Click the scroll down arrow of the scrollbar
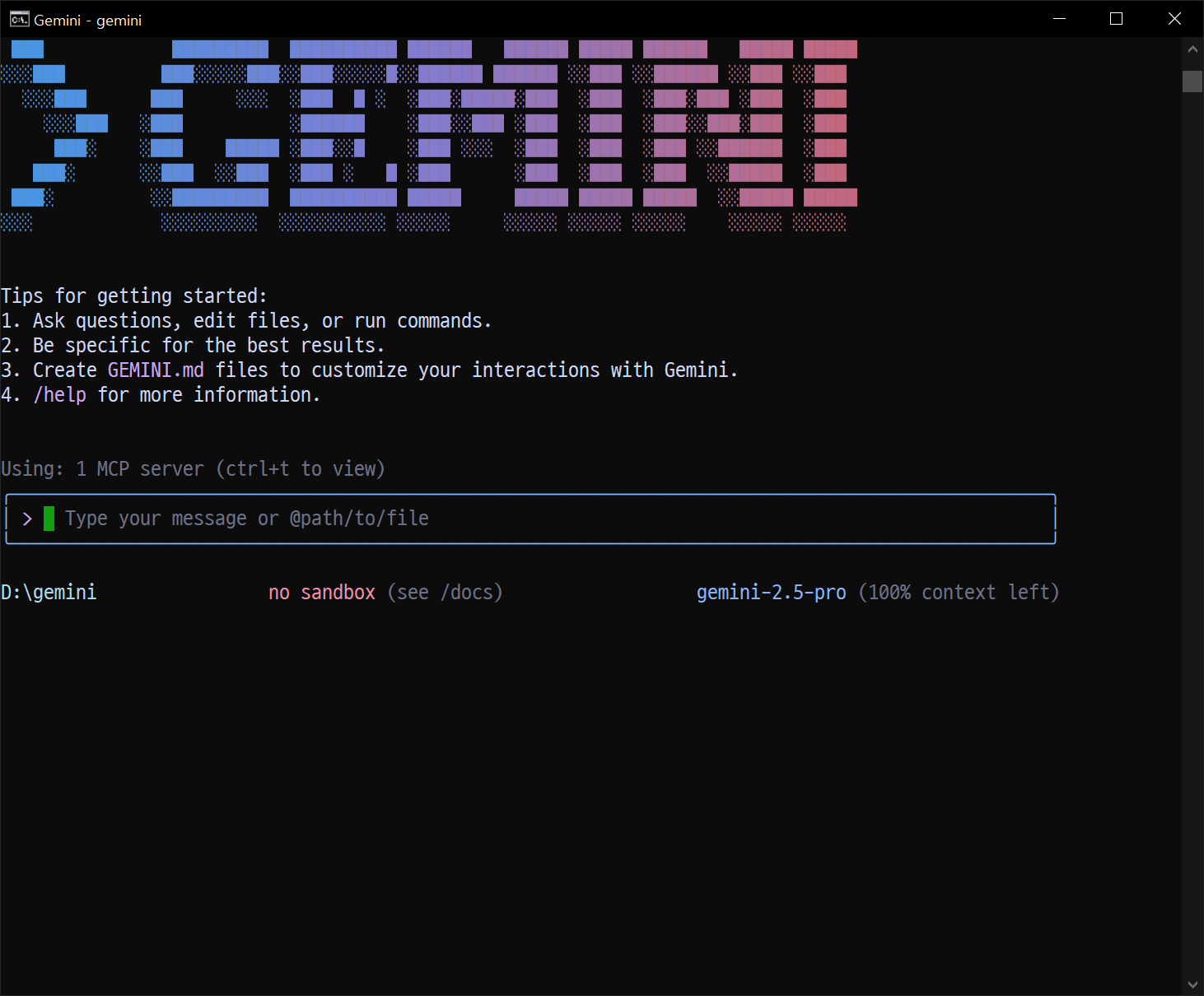Image resolution: width=1204 pixels, height=996 pixels. [1192, 984]
